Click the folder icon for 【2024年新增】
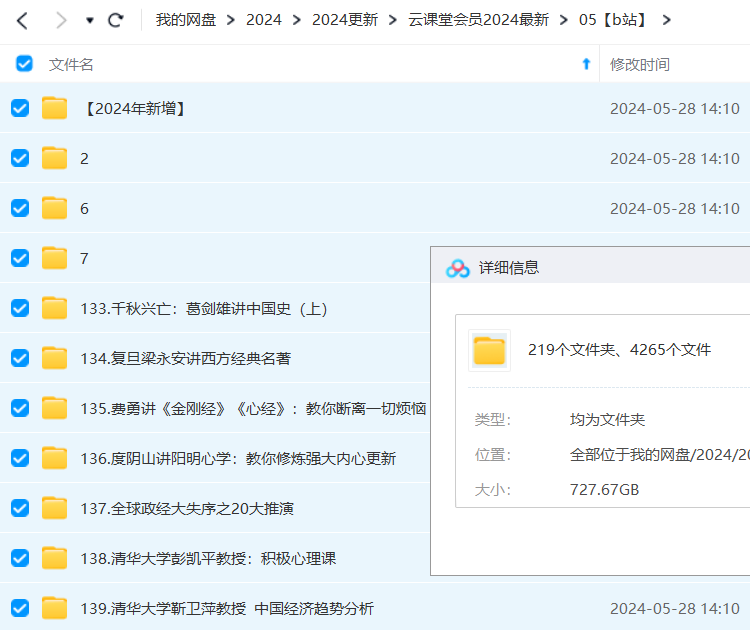Screen dimensions: 750x630 [54, 108]
